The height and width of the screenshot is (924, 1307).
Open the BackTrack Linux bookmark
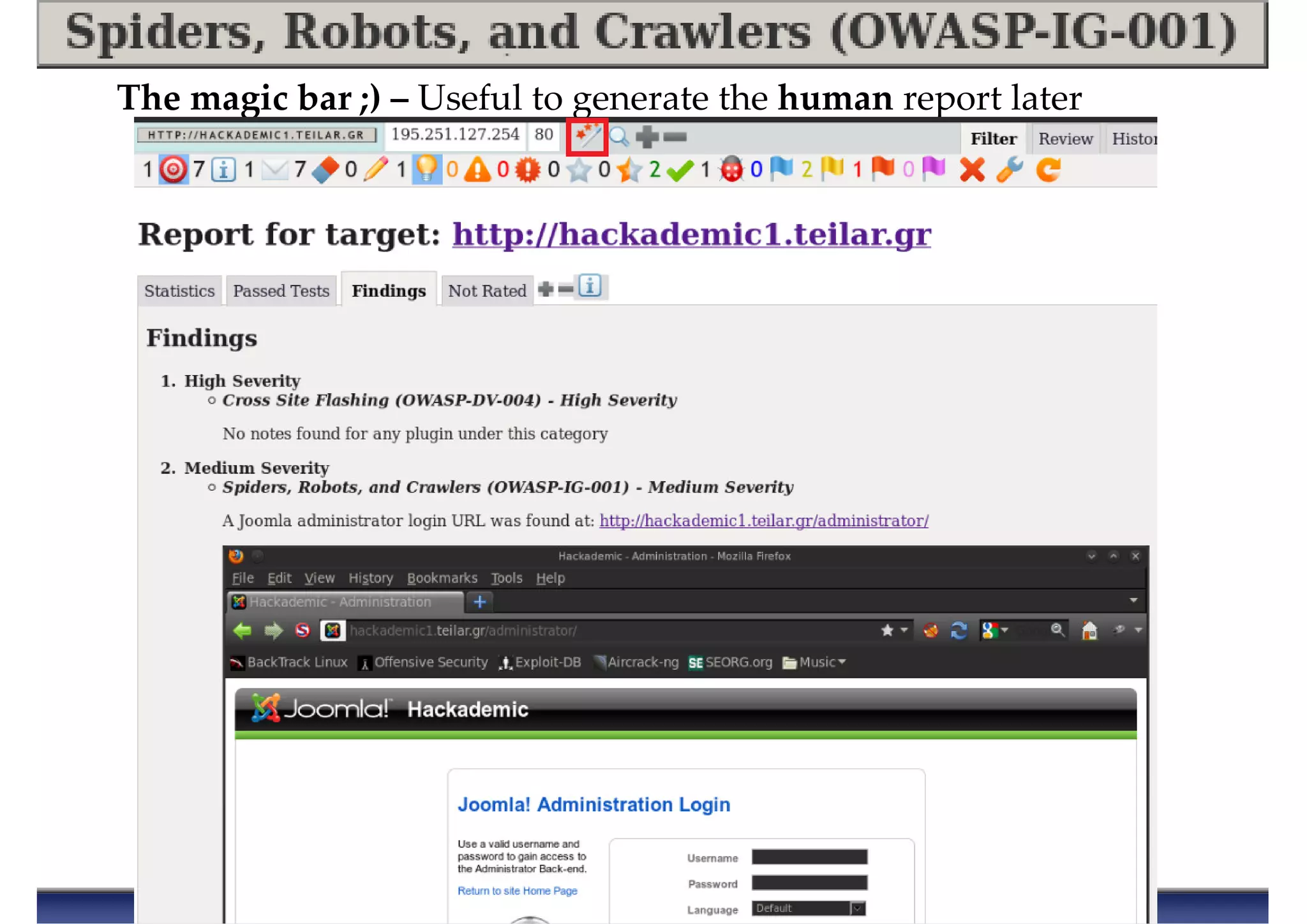[x=289, y=662]
